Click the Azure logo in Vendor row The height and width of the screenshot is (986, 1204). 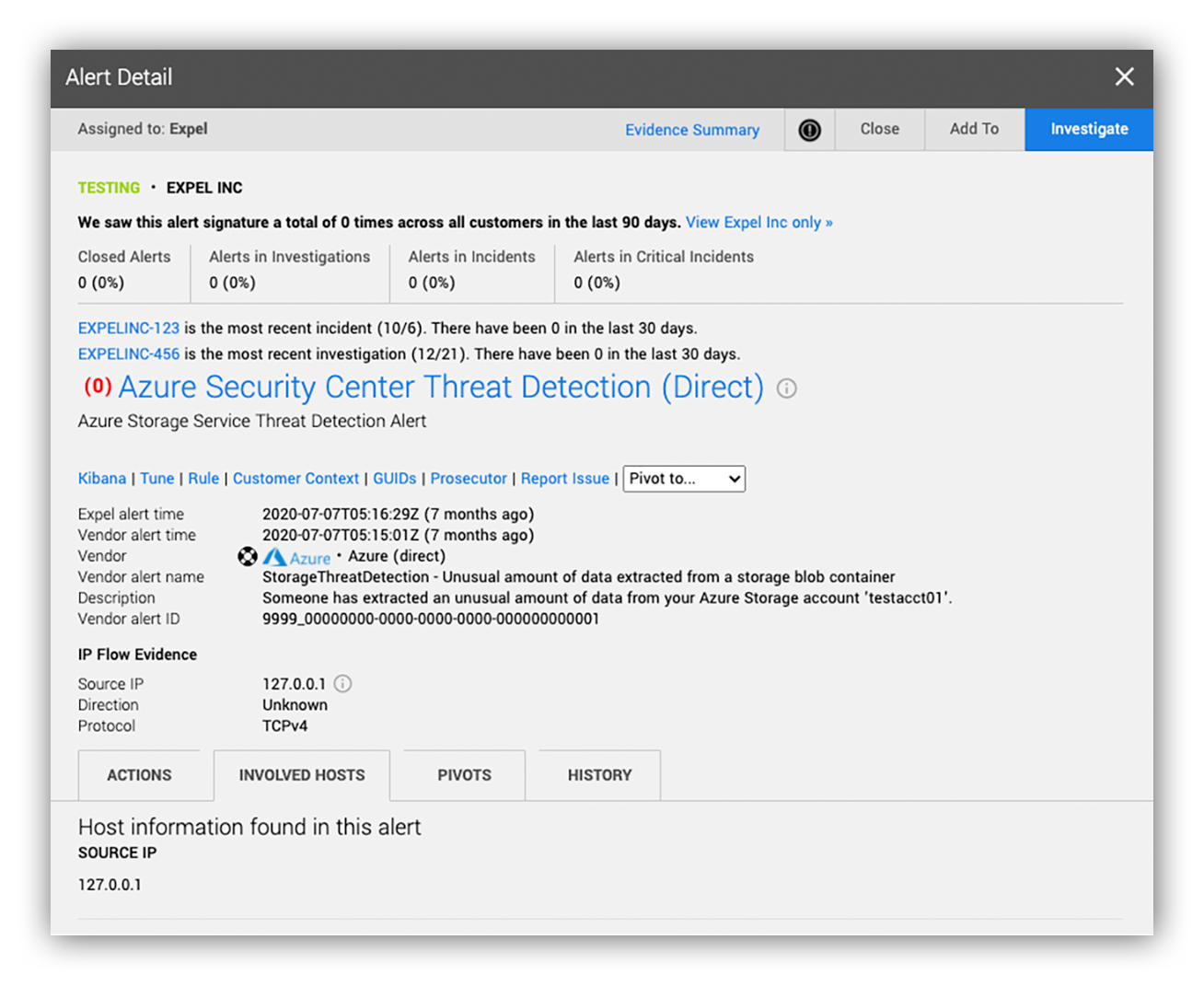(x=296, y=557)
